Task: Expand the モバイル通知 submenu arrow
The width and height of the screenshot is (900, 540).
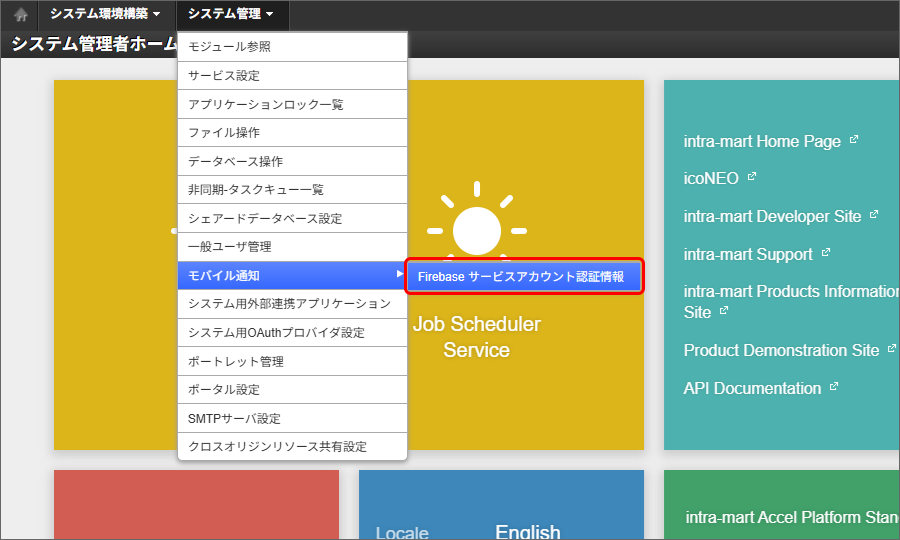Action: [x=399, y=275]
